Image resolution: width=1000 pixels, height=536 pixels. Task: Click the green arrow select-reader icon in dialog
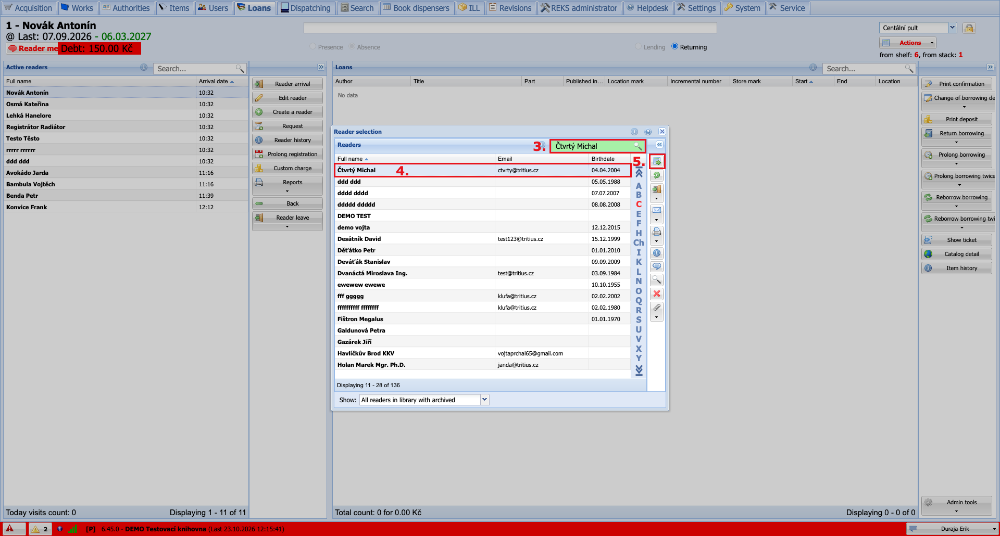pos(656,161)
